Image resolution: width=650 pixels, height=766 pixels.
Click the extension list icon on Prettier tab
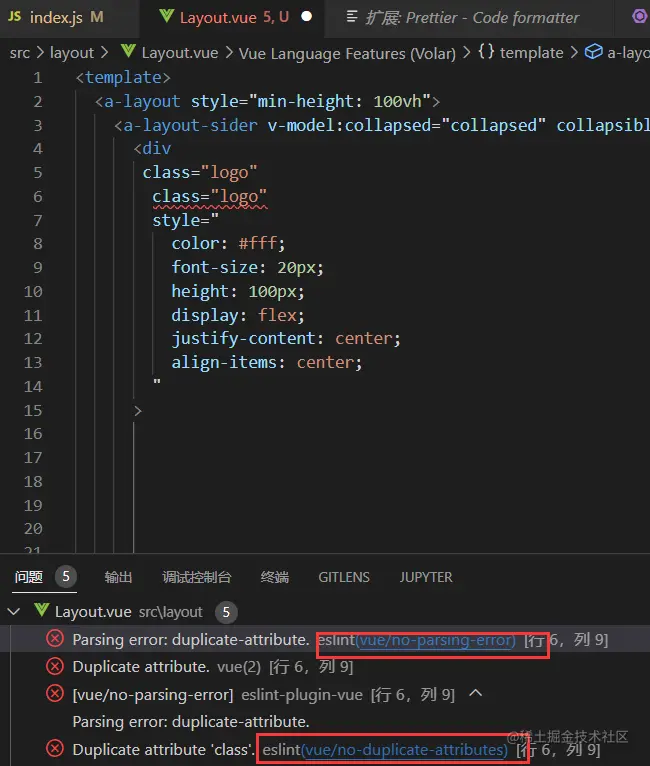click(x=351, y=17)
